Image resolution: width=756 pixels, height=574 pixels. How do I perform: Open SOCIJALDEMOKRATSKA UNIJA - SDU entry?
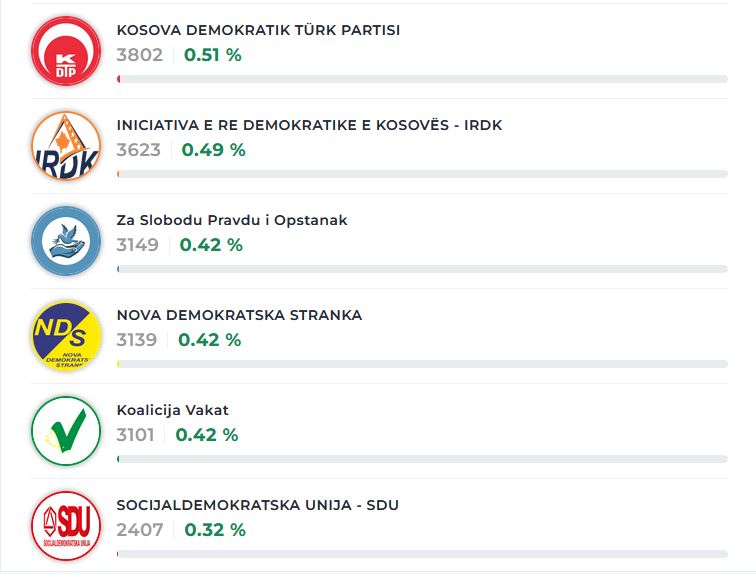click(x=257, y=505)
